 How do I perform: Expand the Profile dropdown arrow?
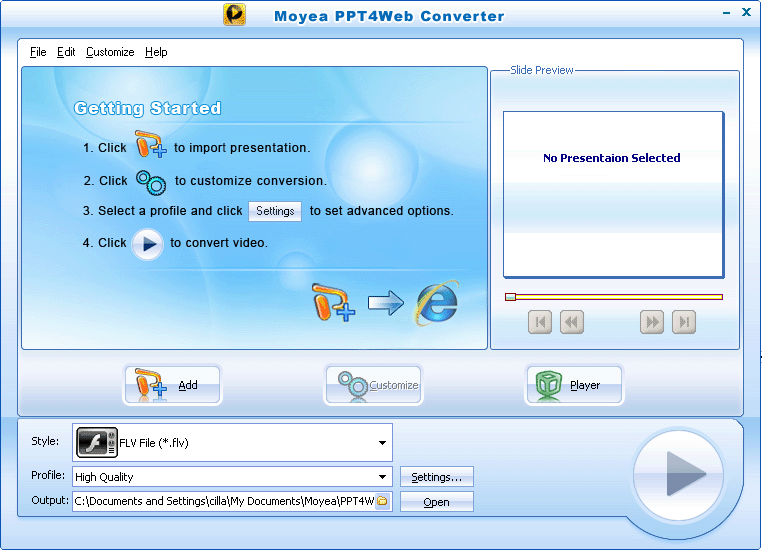[x=382, y=477]
